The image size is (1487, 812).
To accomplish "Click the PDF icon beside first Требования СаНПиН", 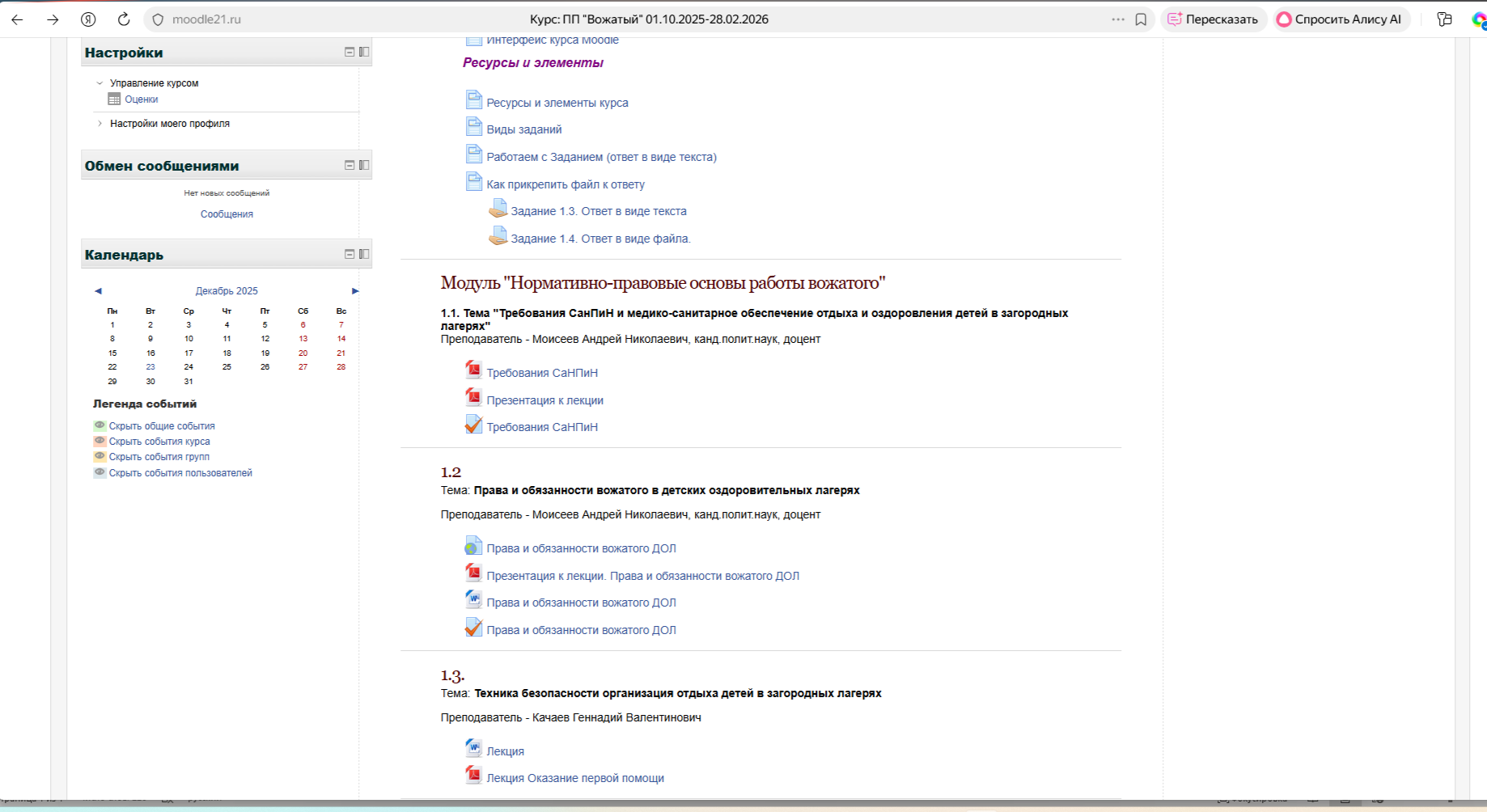I will pyautogui.click(x=473, y=370).
